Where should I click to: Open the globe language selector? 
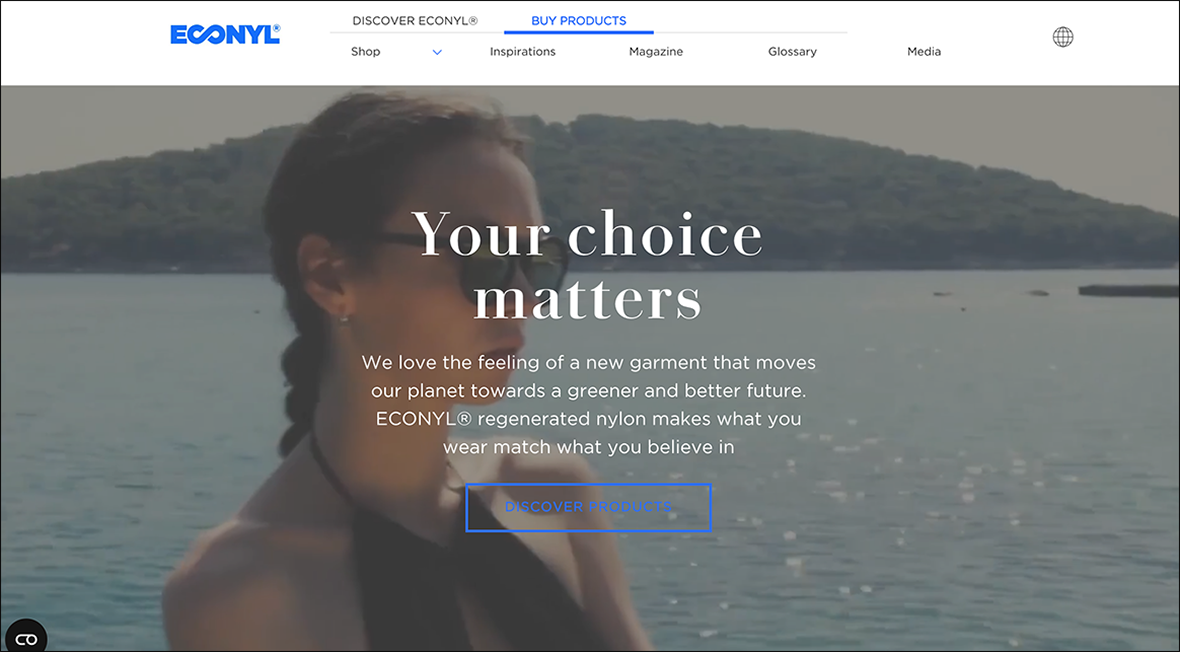click(1063, 37)
